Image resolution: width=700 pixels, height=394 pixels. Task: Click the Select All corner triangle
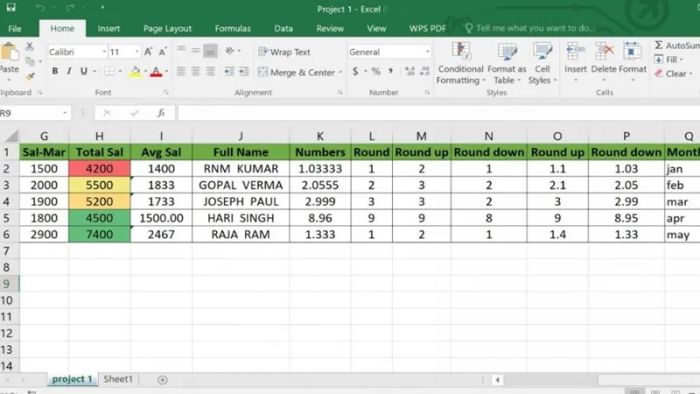pos(12,136)
